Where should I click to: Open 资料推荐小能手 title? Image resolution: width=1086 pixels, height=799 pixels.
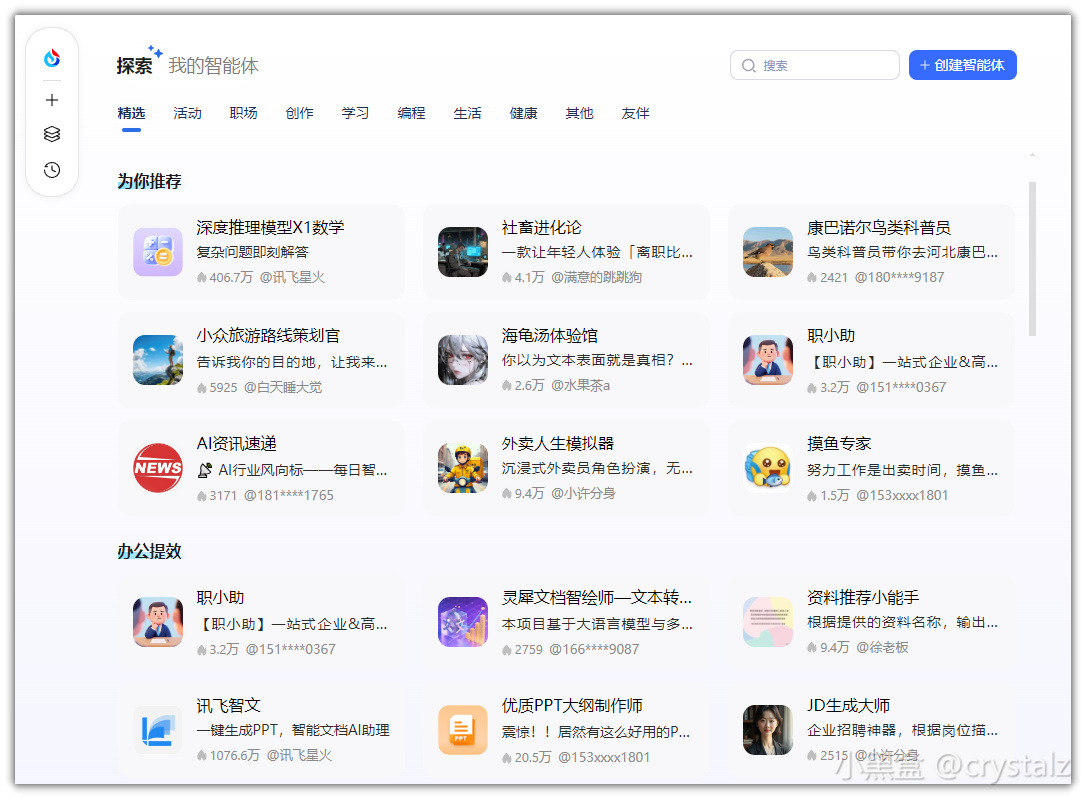click(x=863, y=598)
